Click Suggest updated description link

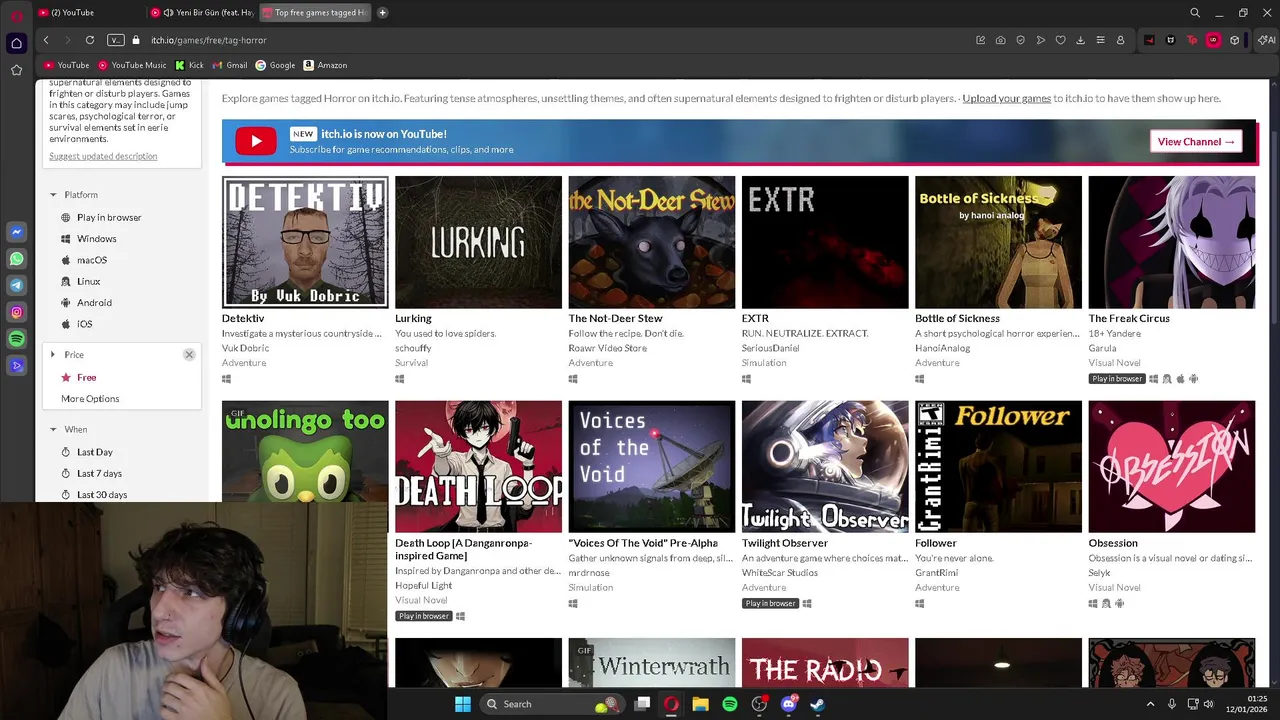[103, 156]
